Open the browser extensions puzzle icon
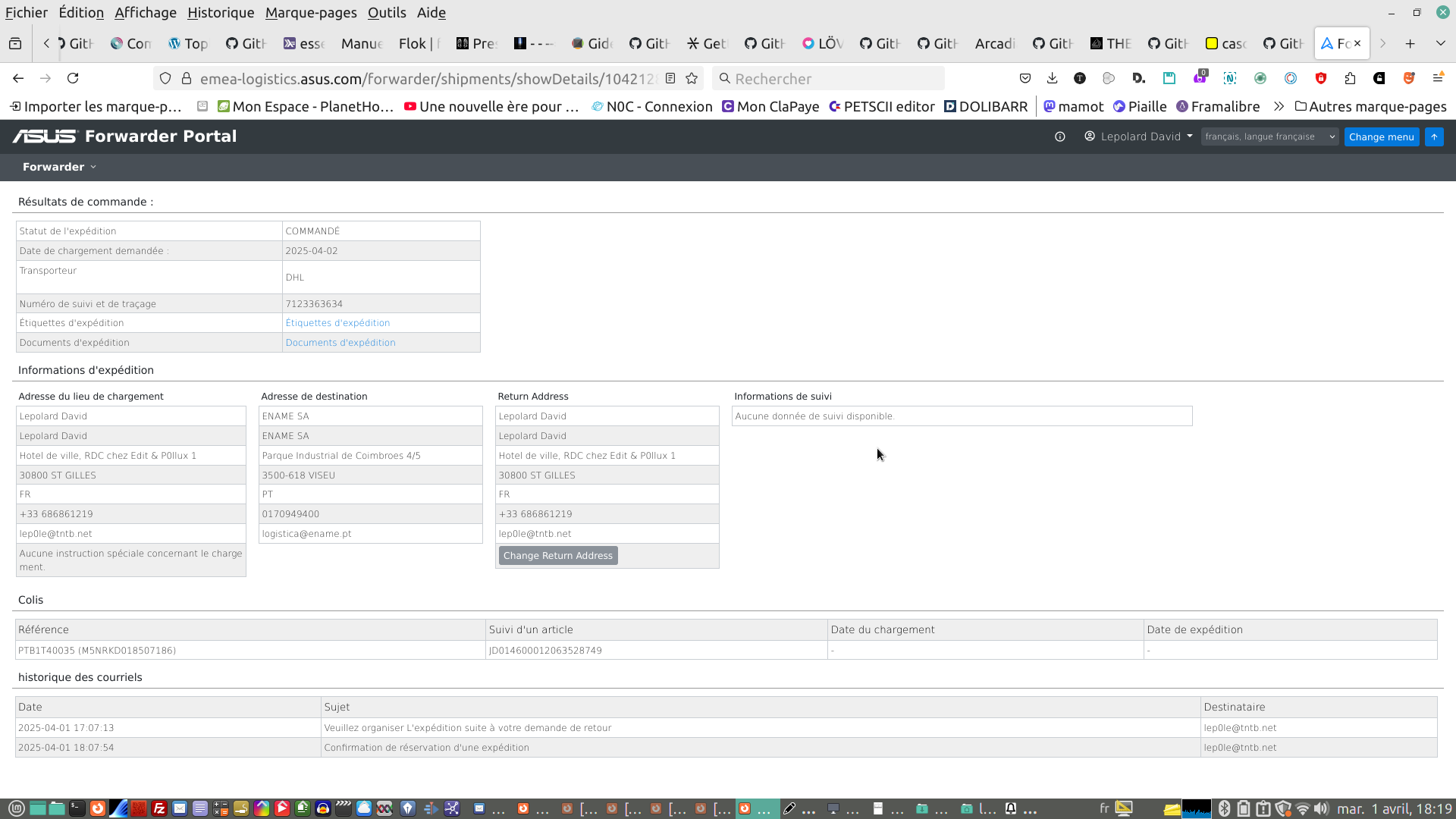This screenshot has width=1456, height=819. tap(1350, 78)
